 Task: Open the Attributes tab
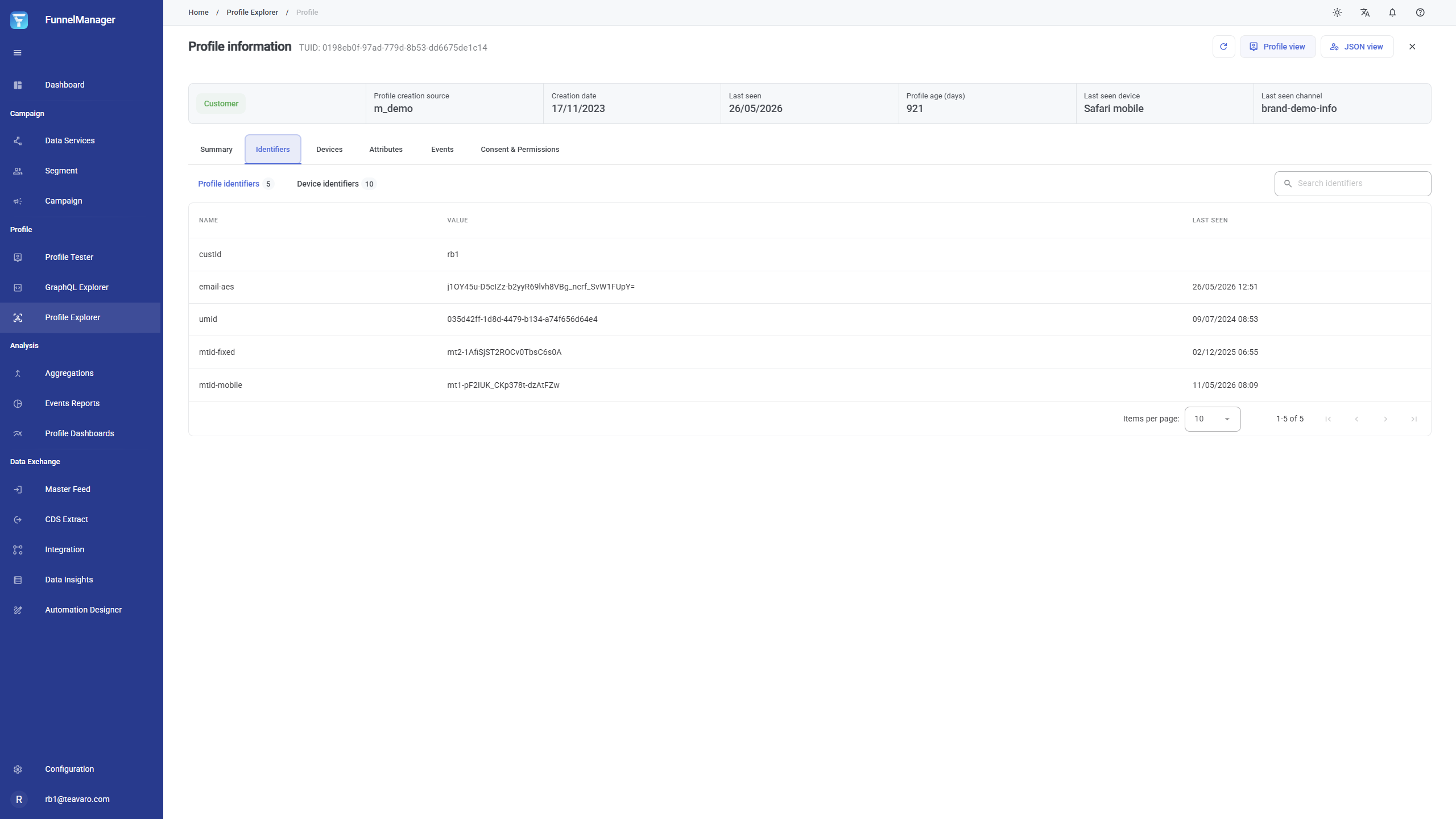point(386,150)
